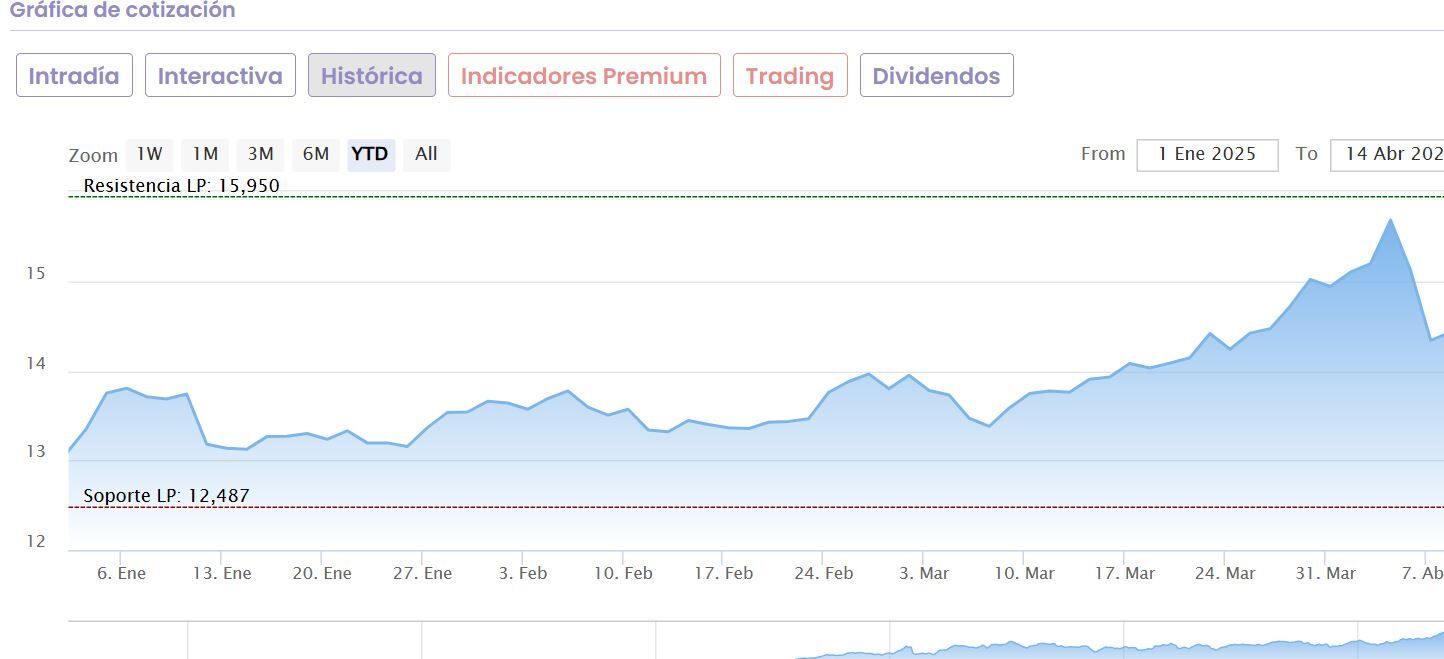
Task: Open the Trading tab
Action: (789, 76)
